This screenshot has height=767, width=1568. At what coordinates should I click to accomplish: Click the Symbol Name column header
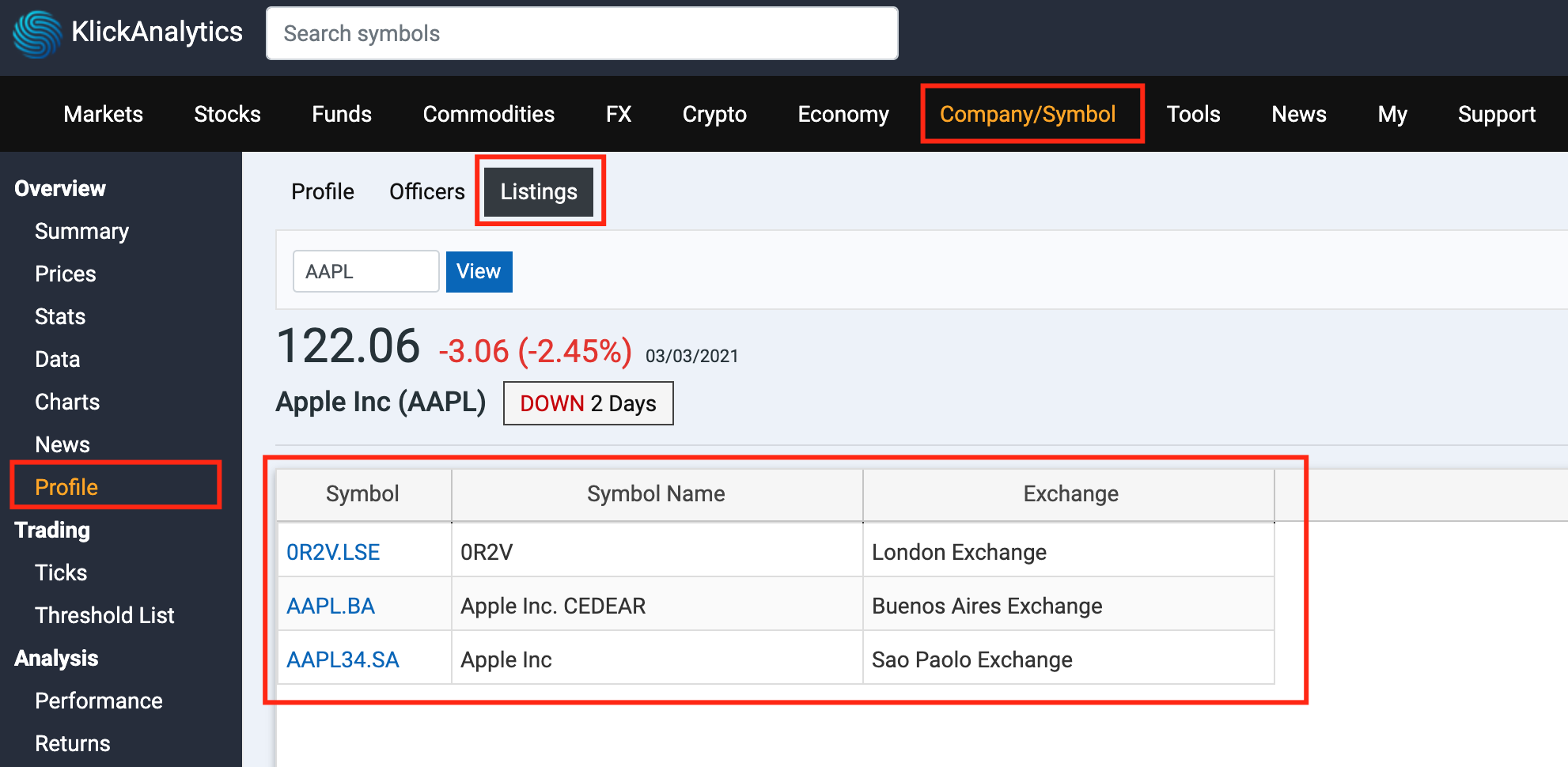pos(656,493)
